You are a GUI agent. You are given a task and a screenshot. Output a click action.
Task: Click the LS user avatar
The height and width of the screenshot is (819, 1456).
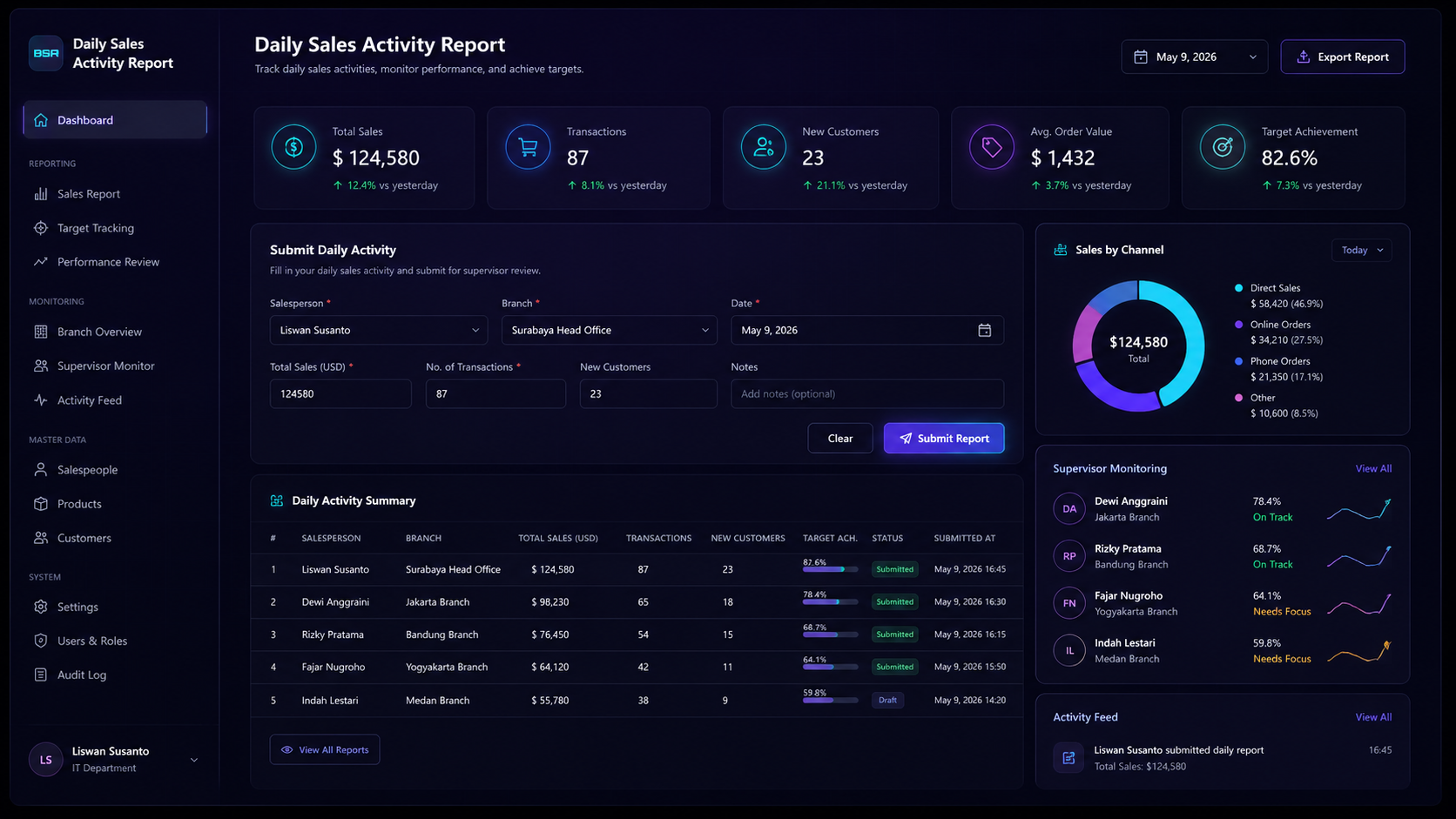[x=46, y=760]
